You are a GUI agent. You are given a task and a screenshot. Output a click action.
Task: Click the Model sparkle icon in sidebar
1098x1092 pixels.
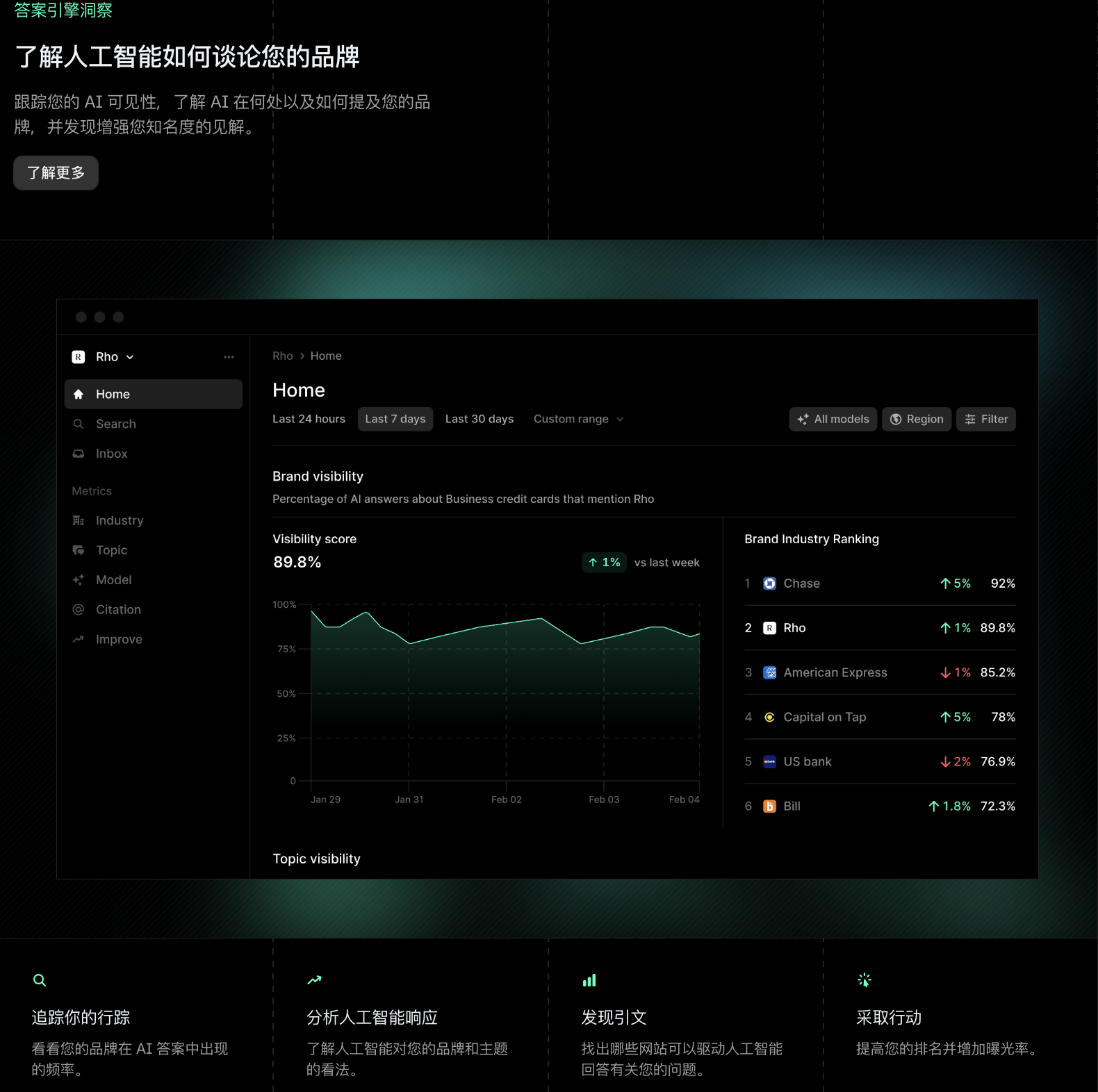pyautogui.click(x=79, y=580)
